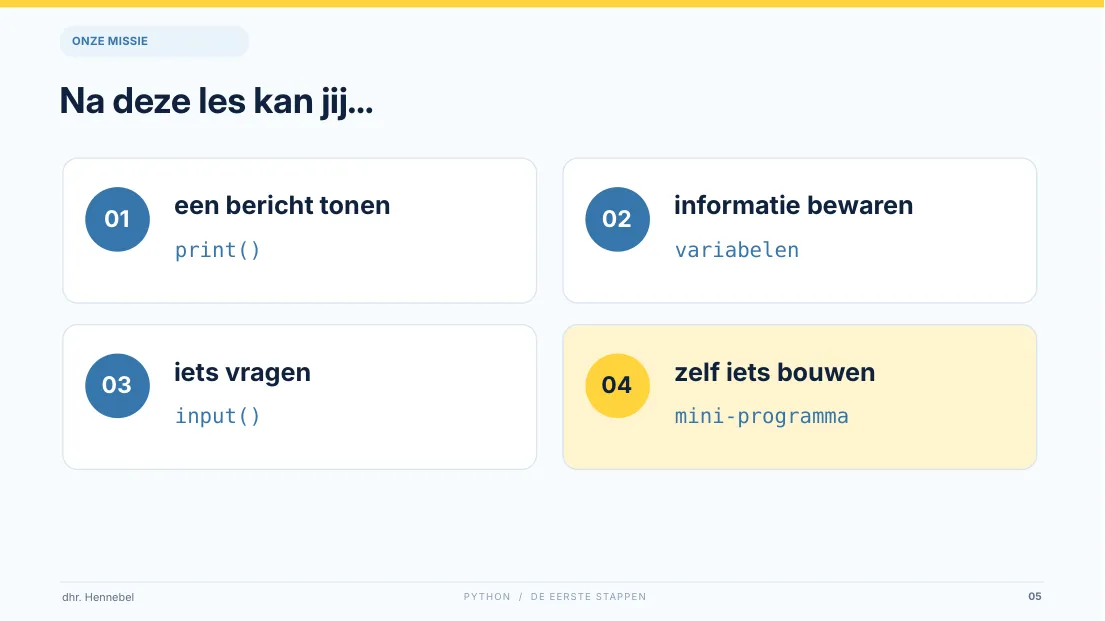Click the 'dhr. Hennebel' footer name
Screen dimensions: 1105x621
tap(98, 597)
